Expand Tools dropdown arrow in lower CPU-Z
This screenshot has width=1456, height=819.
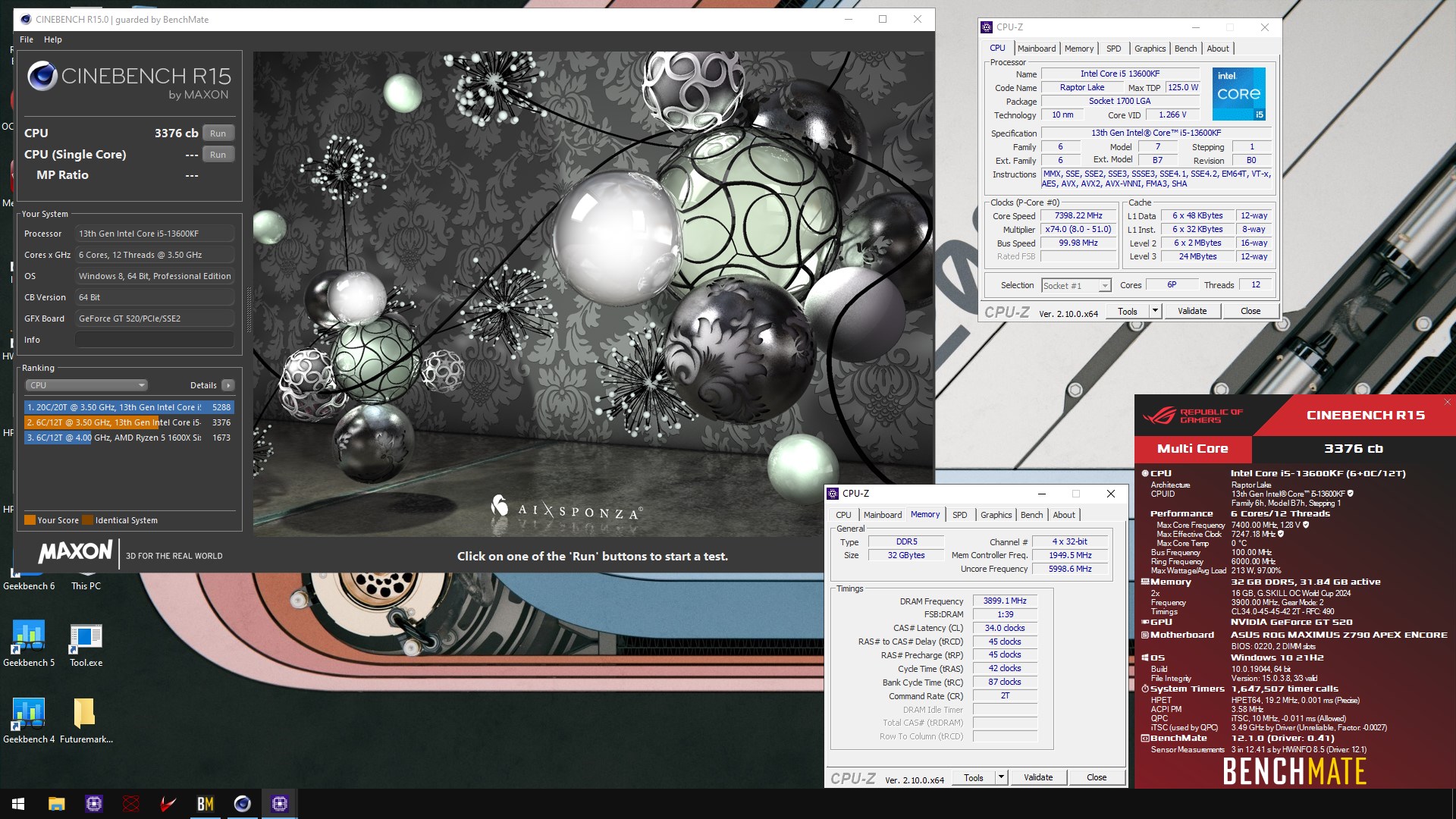pos(1001,778)
